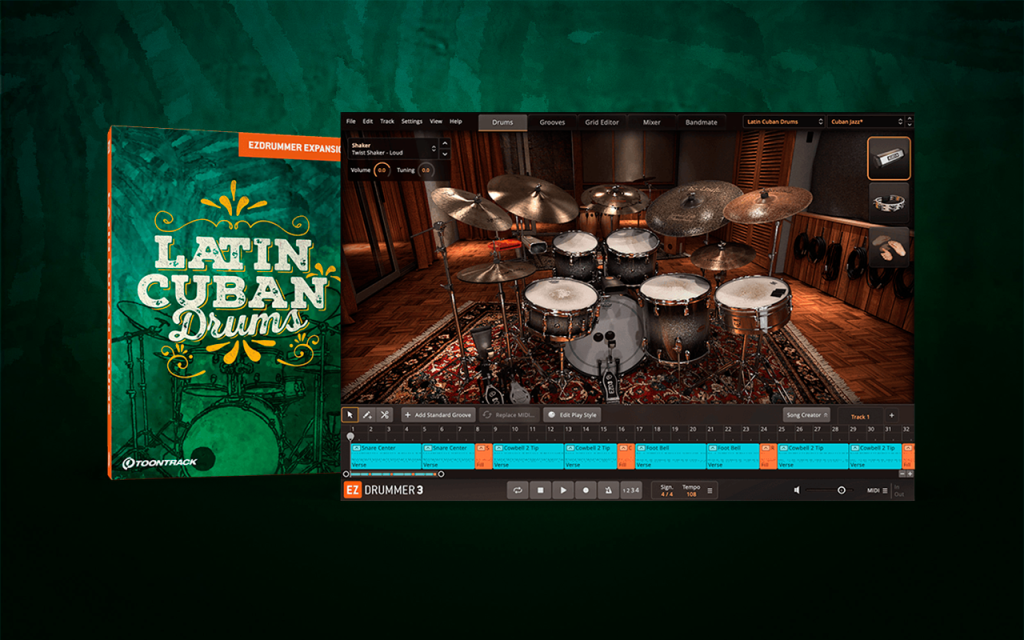The width and height of the screenshot is (1024, 640).
Task: Open the Cuban Jazz preset dropdown
Action: [x=866, y=121]
